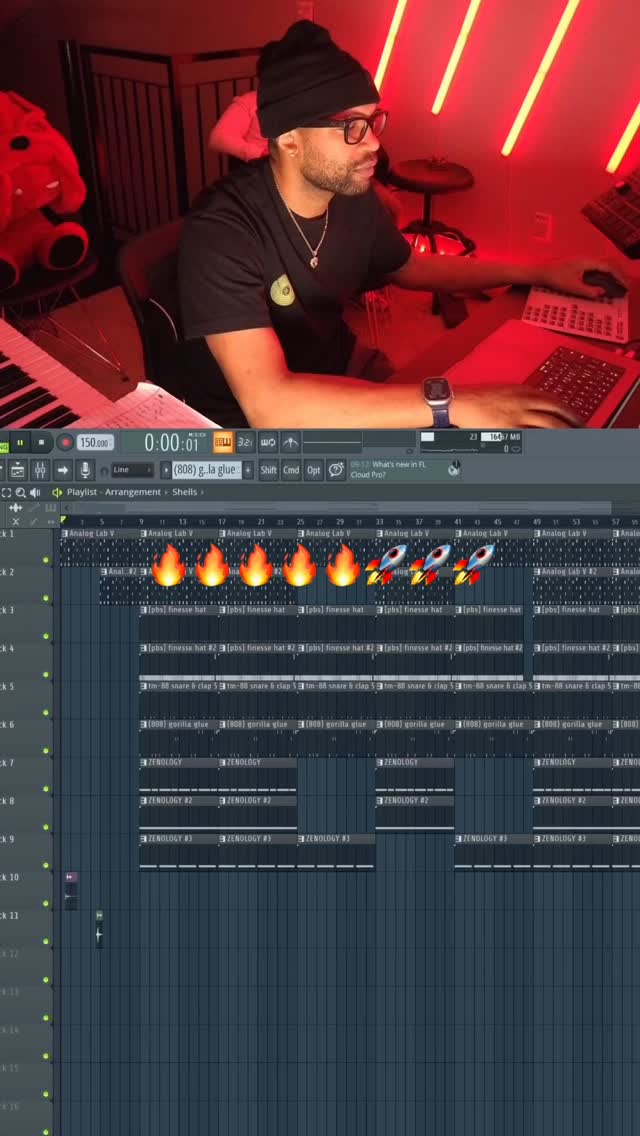Click the right-arrow icon beside the Mixer icon
Viewport: 640px width, 1136px height.
pos(63,470)
